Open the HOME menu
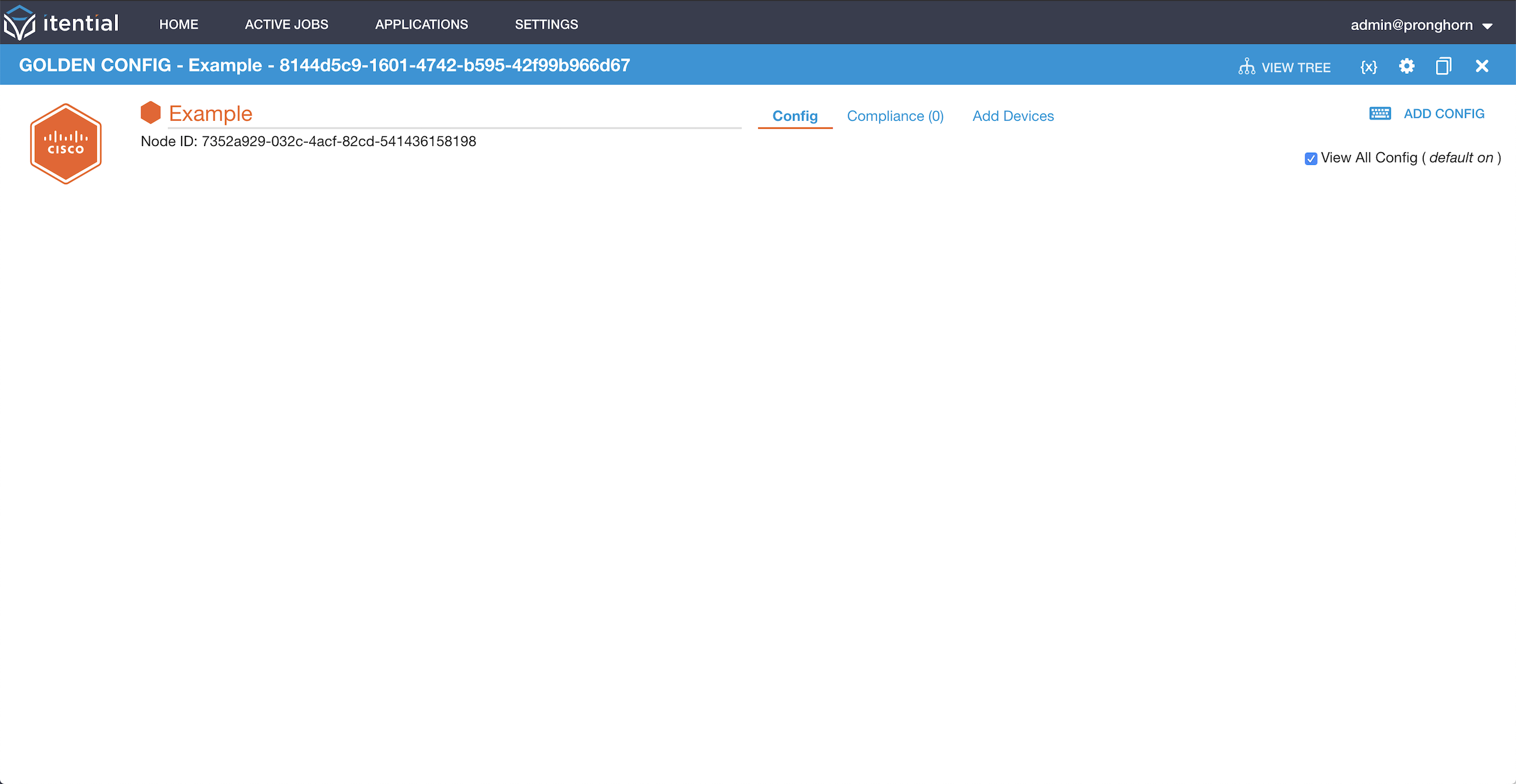Viewport: 1516px width, 784px height. tap(179, 25)
